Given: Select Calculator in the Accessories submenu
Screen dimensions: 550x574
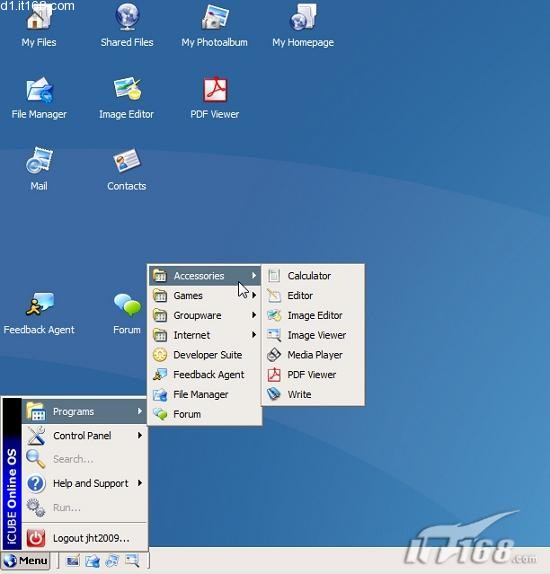Looking at the screenshot, I should point(313,276).
